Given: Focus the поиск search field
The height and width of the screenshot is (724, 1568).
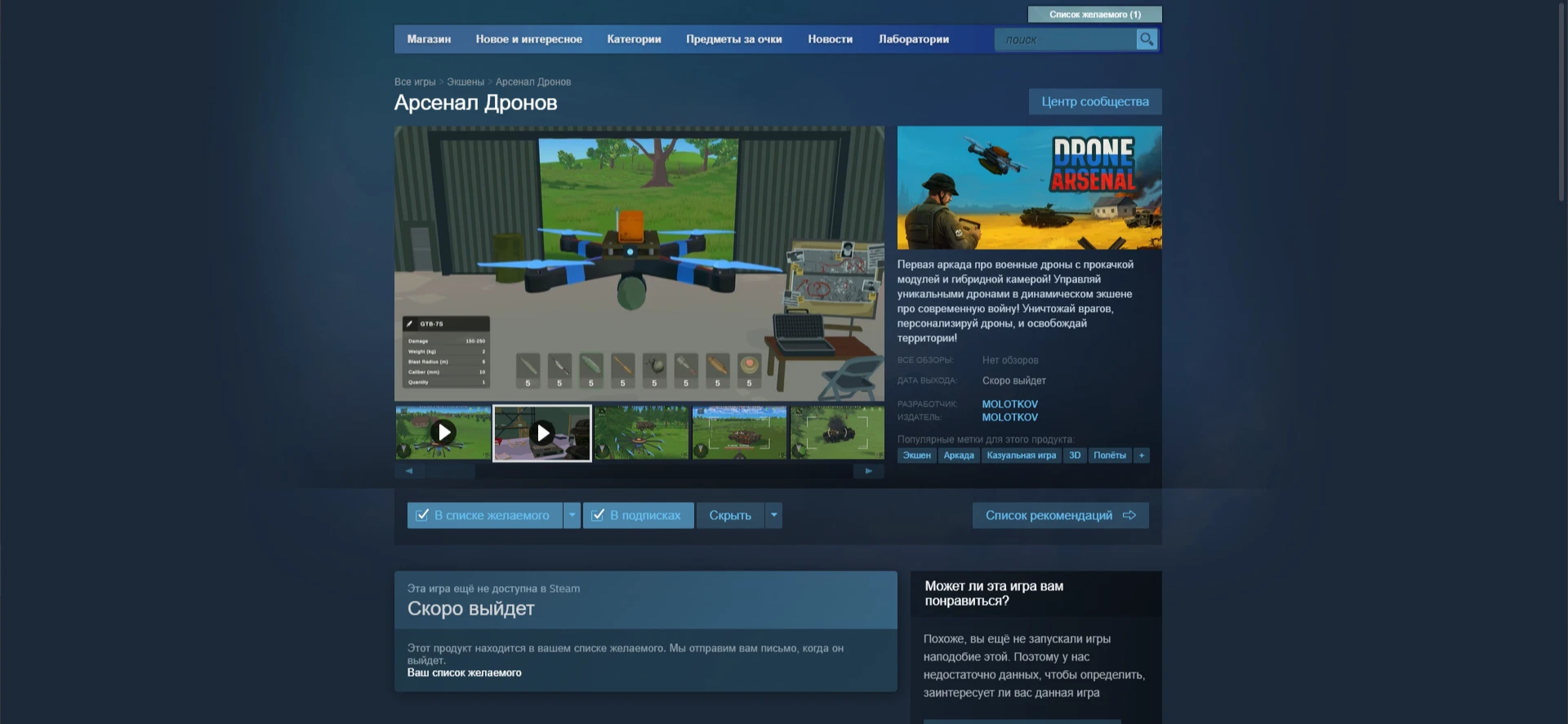Looking at the screenshot, I should click(x=1066, y=39).
